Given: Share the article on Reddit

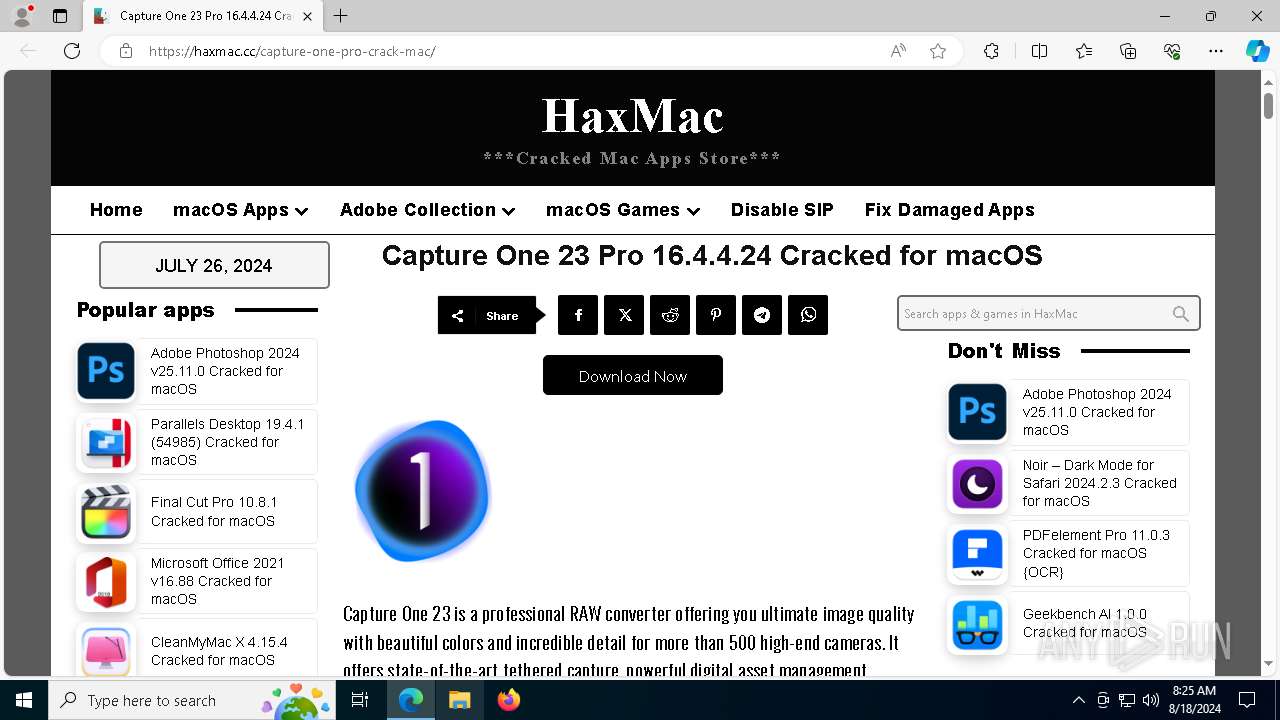Looking at the screenshot, I should 670,315.
